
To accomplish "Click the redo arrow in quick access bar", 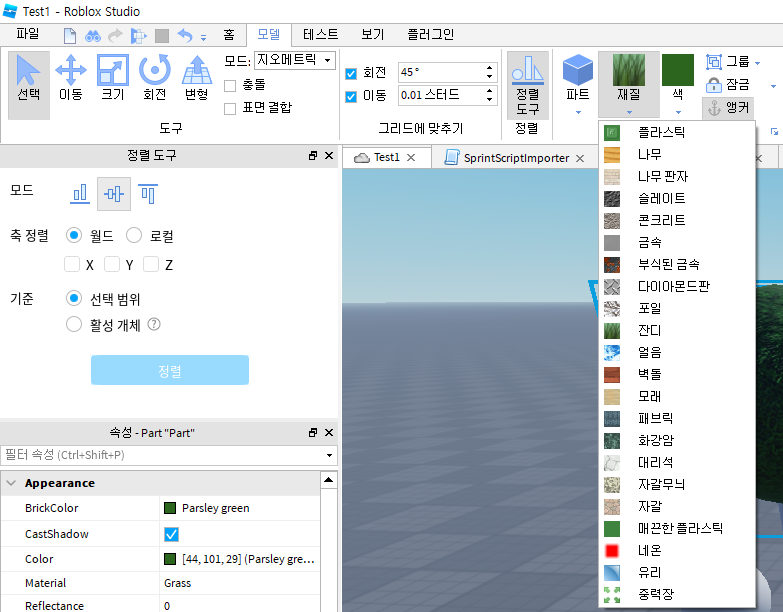I will click(115, 35).
